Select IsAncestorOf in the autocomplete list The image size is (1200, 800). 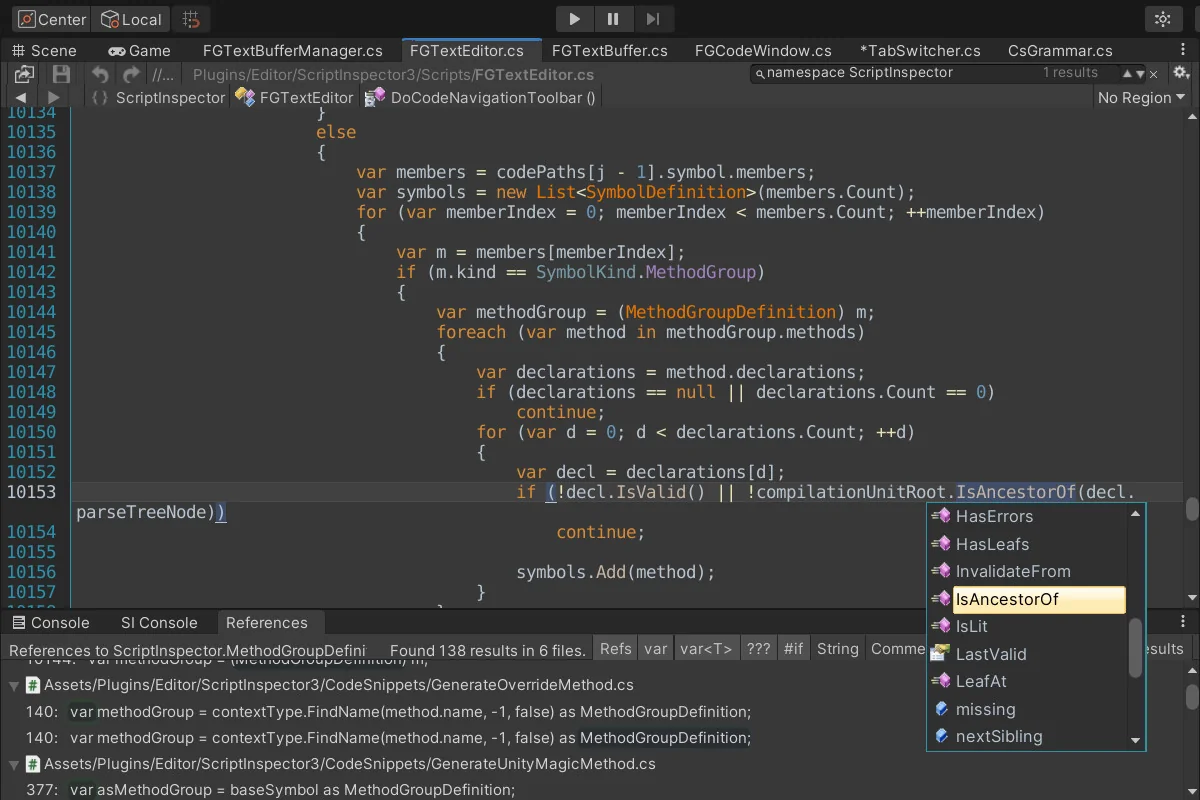click(x=1038, y=599)
